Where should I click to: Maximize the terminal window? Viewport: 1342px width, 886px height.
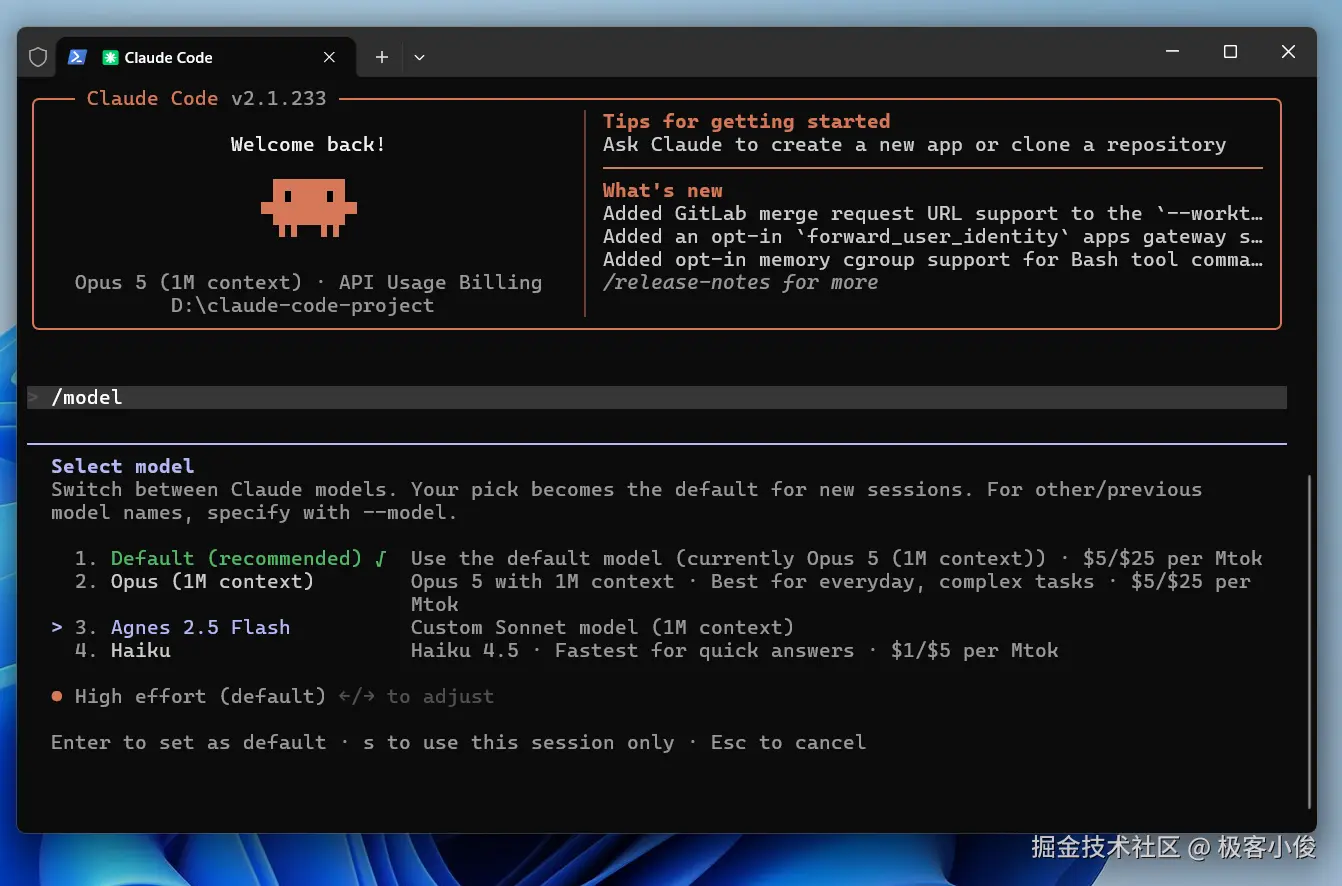[1230, 52]
